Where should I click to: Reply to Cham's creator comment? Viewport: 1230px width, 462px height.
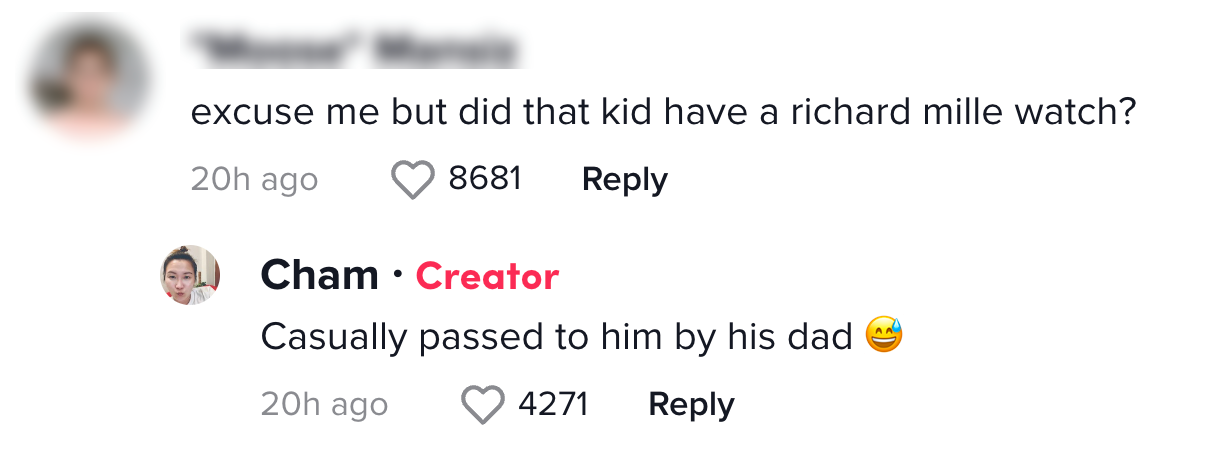[691, 405]
